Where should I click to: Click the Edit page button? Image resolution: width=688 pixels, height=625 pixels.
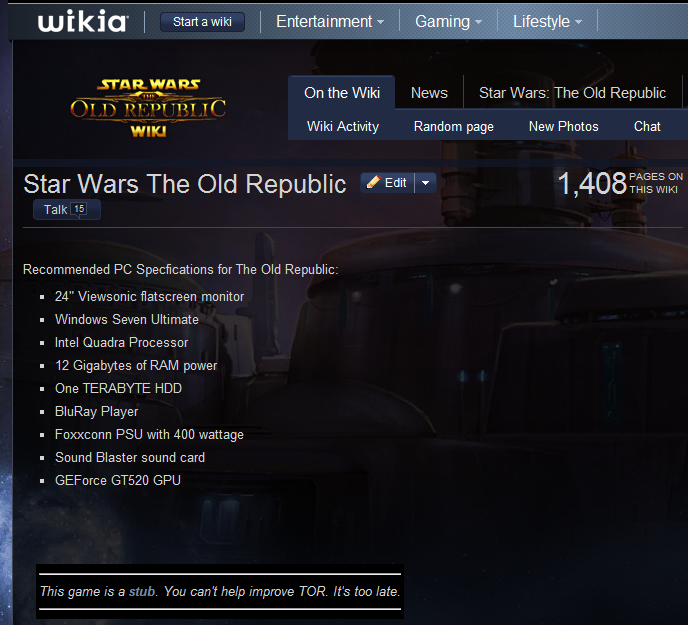(388, 183)
